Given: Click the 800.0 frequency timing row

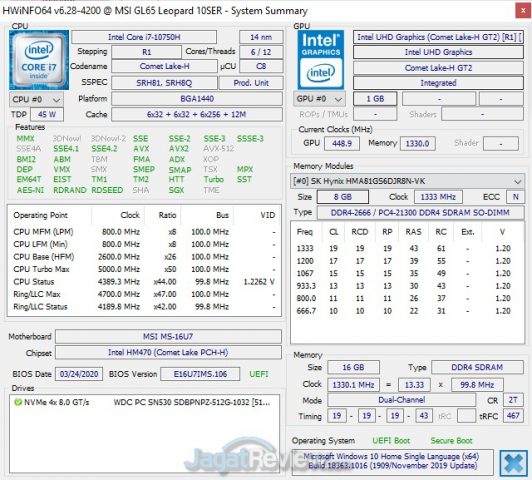Looking at the screenshot, I should (407, 299).
